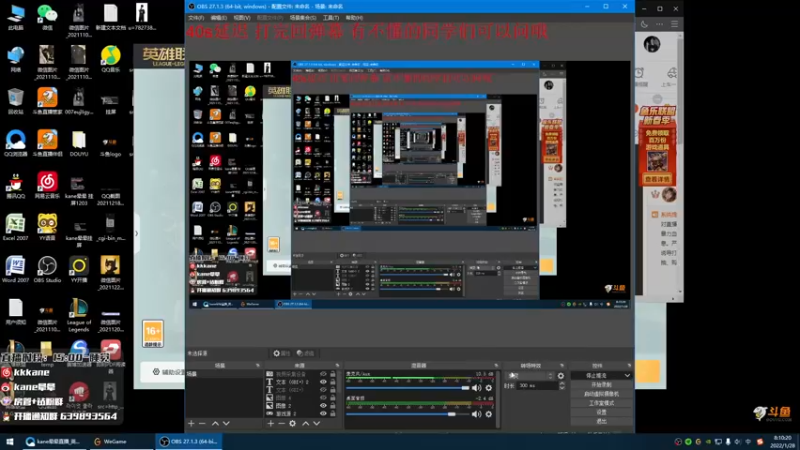Toggle visibility of third source 文本 (GDI+)
The height and width of the screenshot is (450, 800).
323,390
